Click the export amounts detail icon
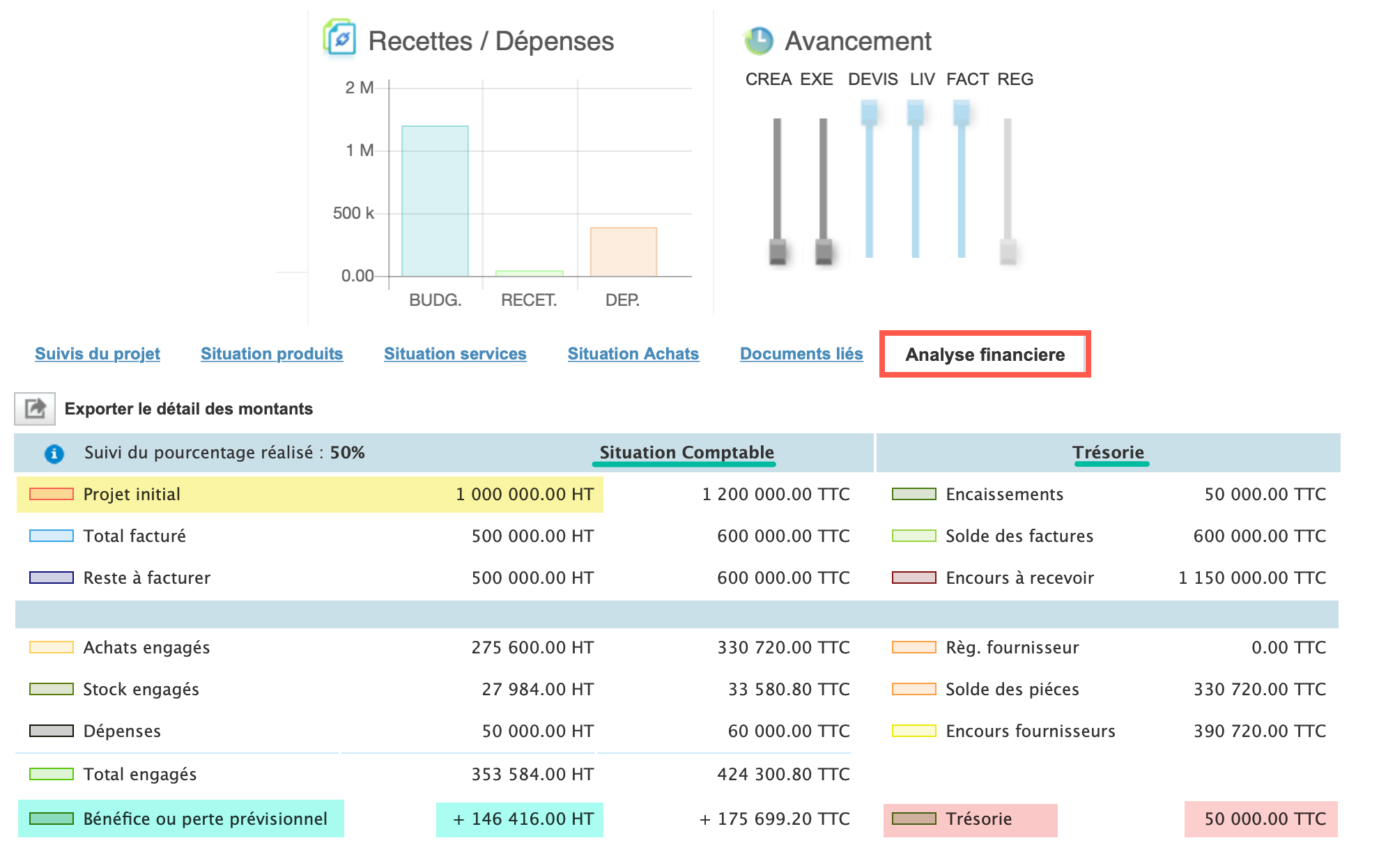Screen dimensions: 1395x868 coord(35,409)
